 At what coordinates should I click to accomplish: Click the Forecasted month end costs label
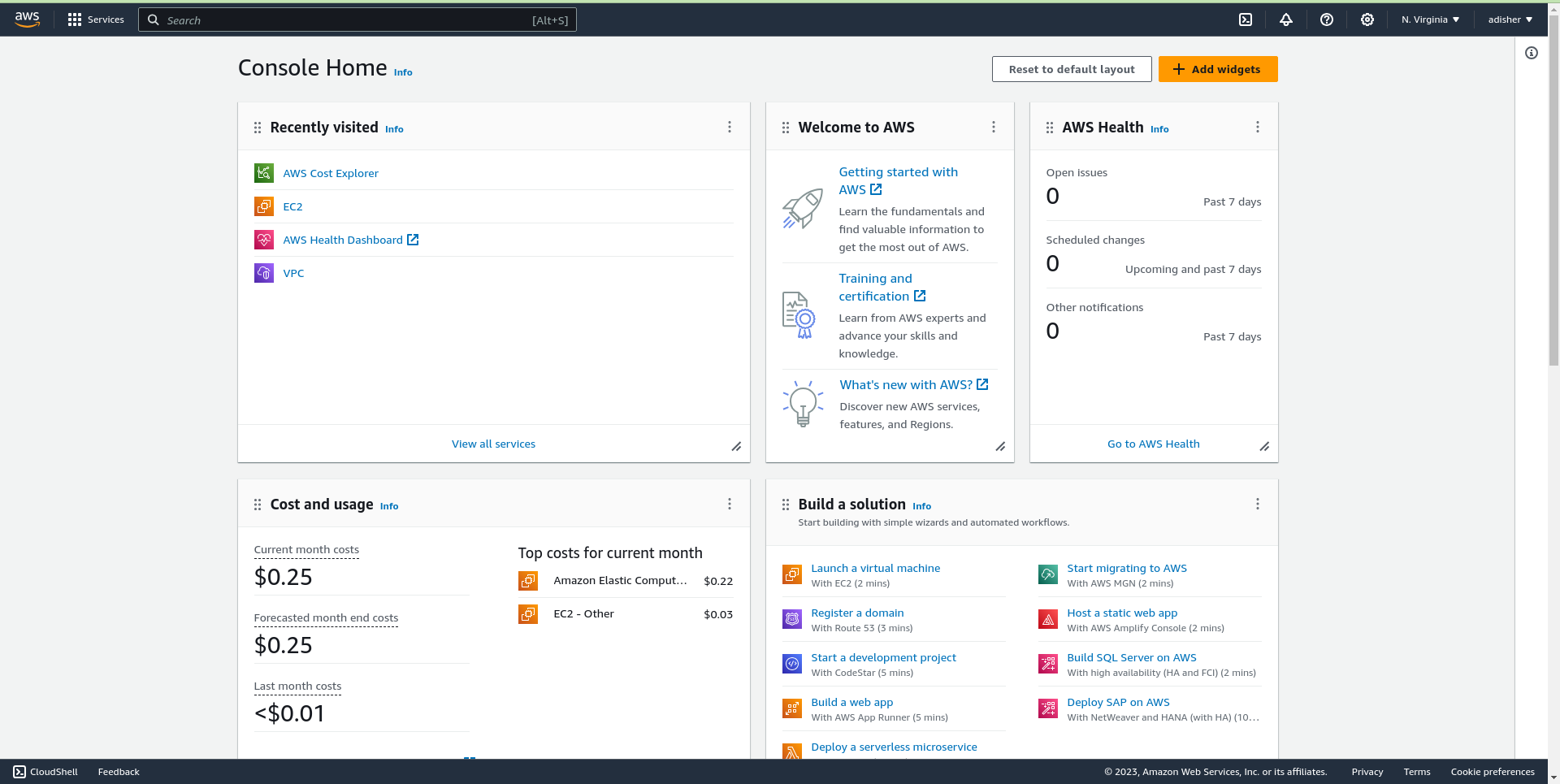(x=326, y=617)
